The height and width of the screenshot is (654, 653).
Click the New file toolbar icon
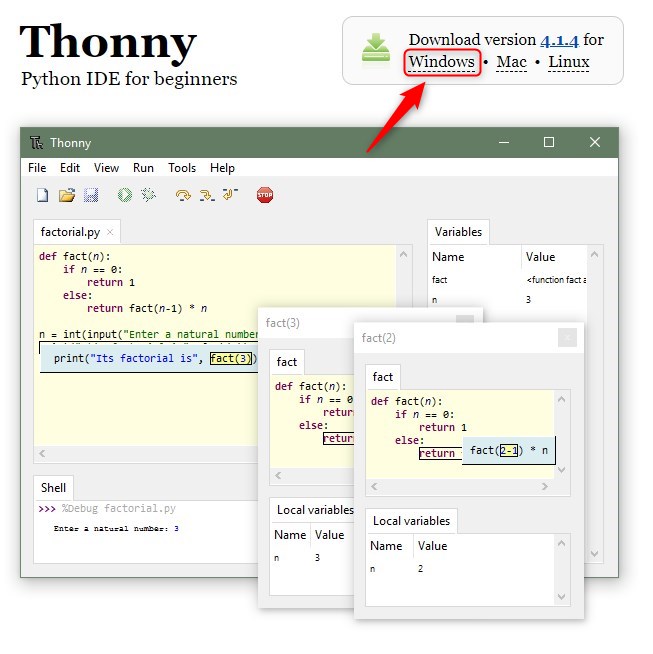click(42, 195)
